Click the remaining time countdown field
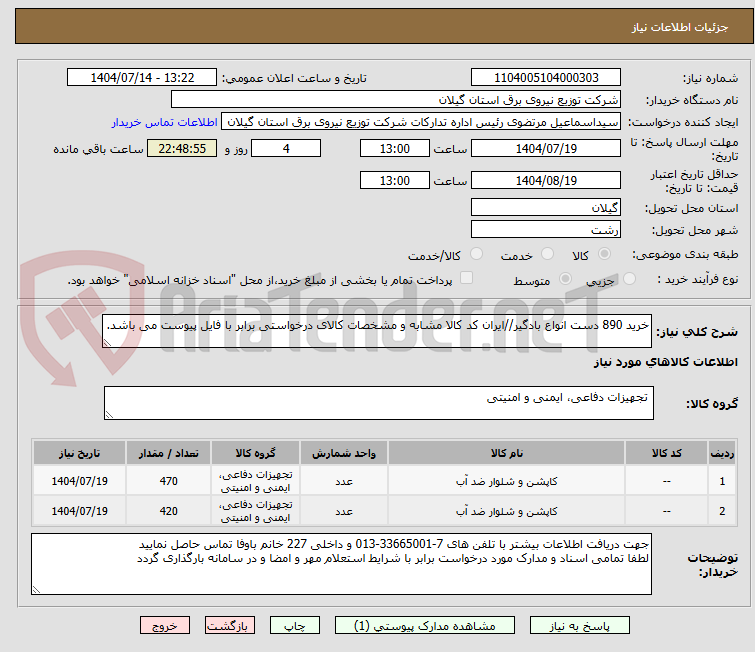755x652 pixels. [x=182, y=148]
